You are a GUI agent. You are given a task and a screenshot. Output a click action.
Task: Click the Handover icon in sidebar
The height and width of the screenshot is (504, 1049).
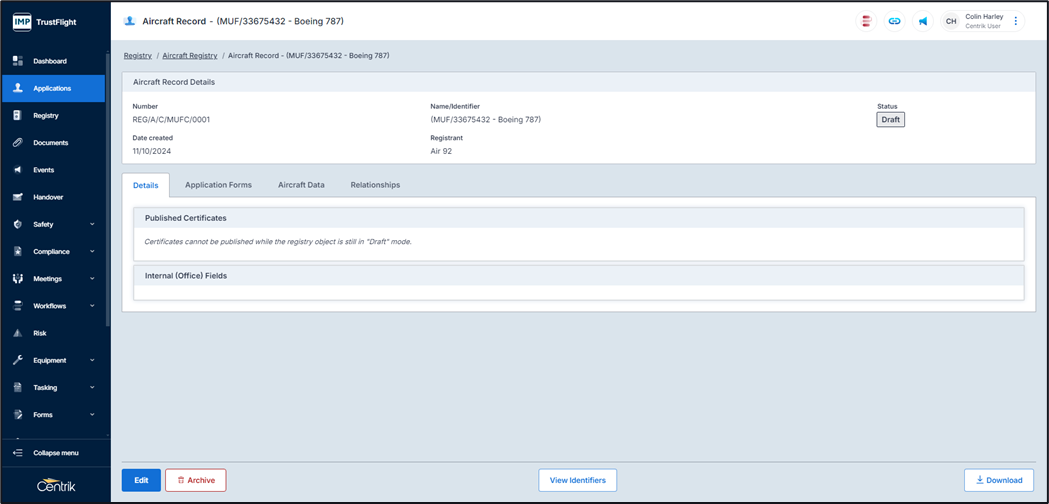point(18,197)
